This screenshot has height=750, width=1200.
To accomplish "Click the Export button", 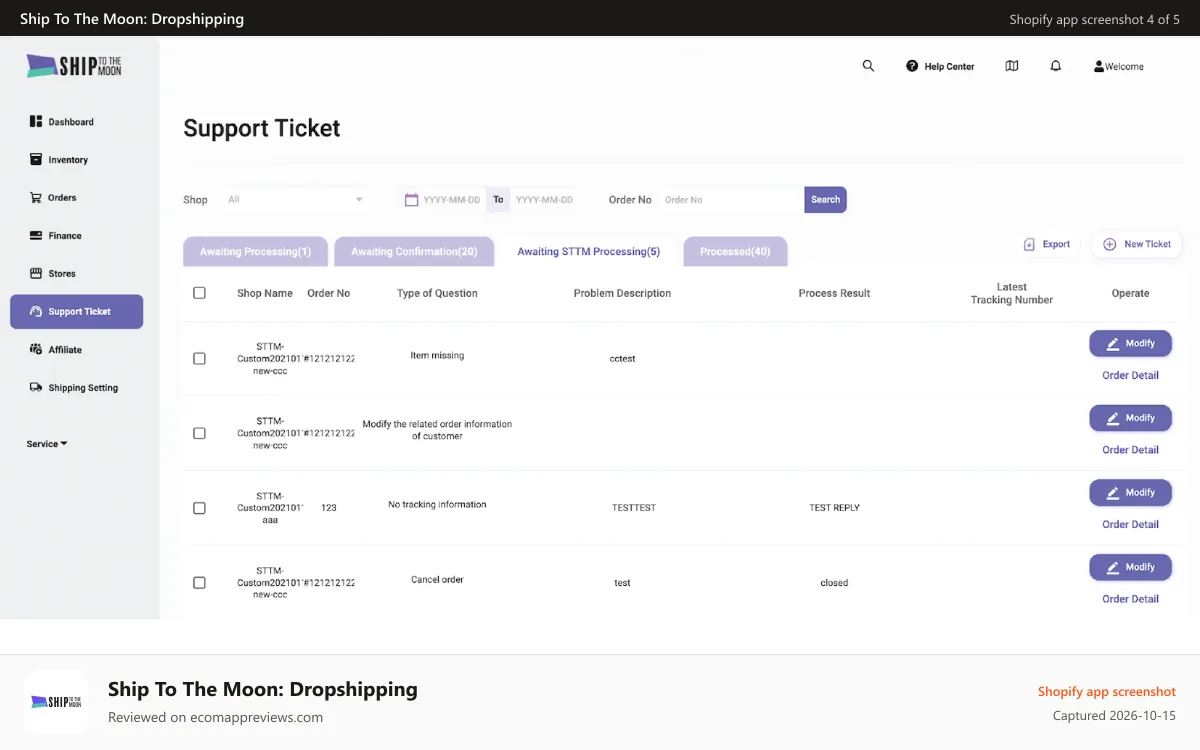I will 1048,244.
